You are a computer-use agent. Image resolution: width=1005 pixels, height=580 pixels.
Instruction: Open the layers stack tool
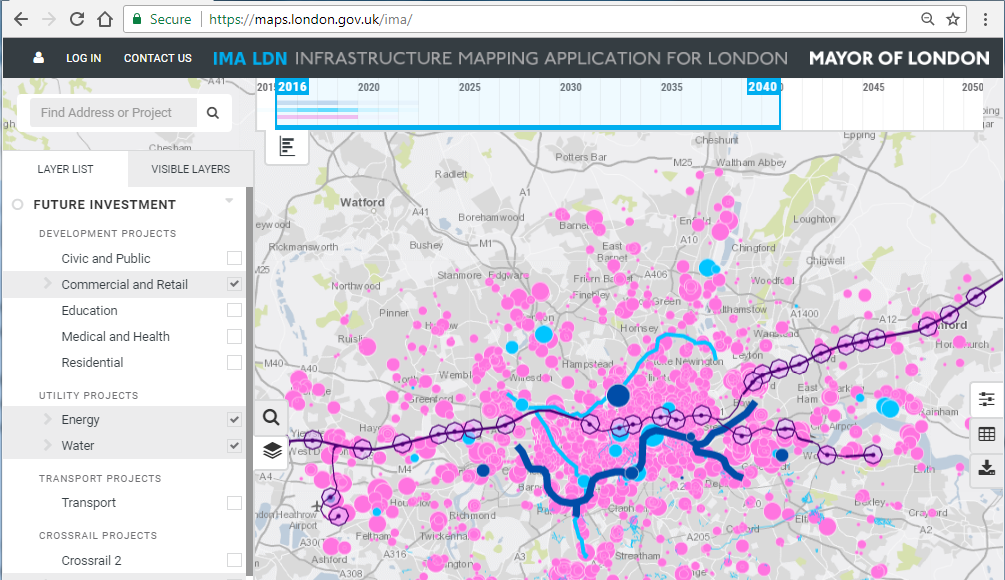272,451
